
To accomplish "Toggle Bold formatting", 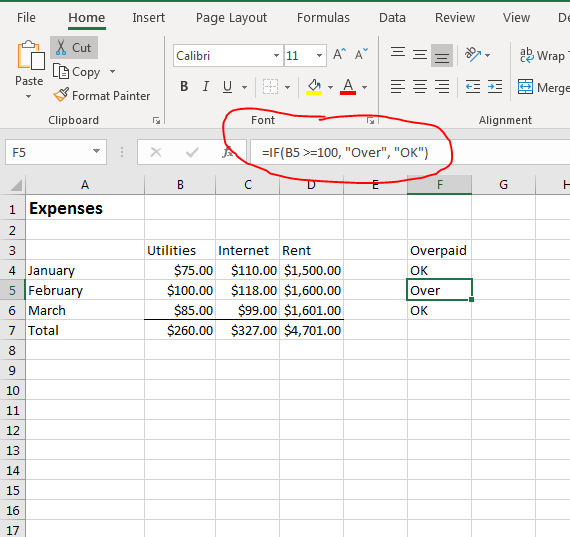I will pyautogui.click(x=184, y=87).
